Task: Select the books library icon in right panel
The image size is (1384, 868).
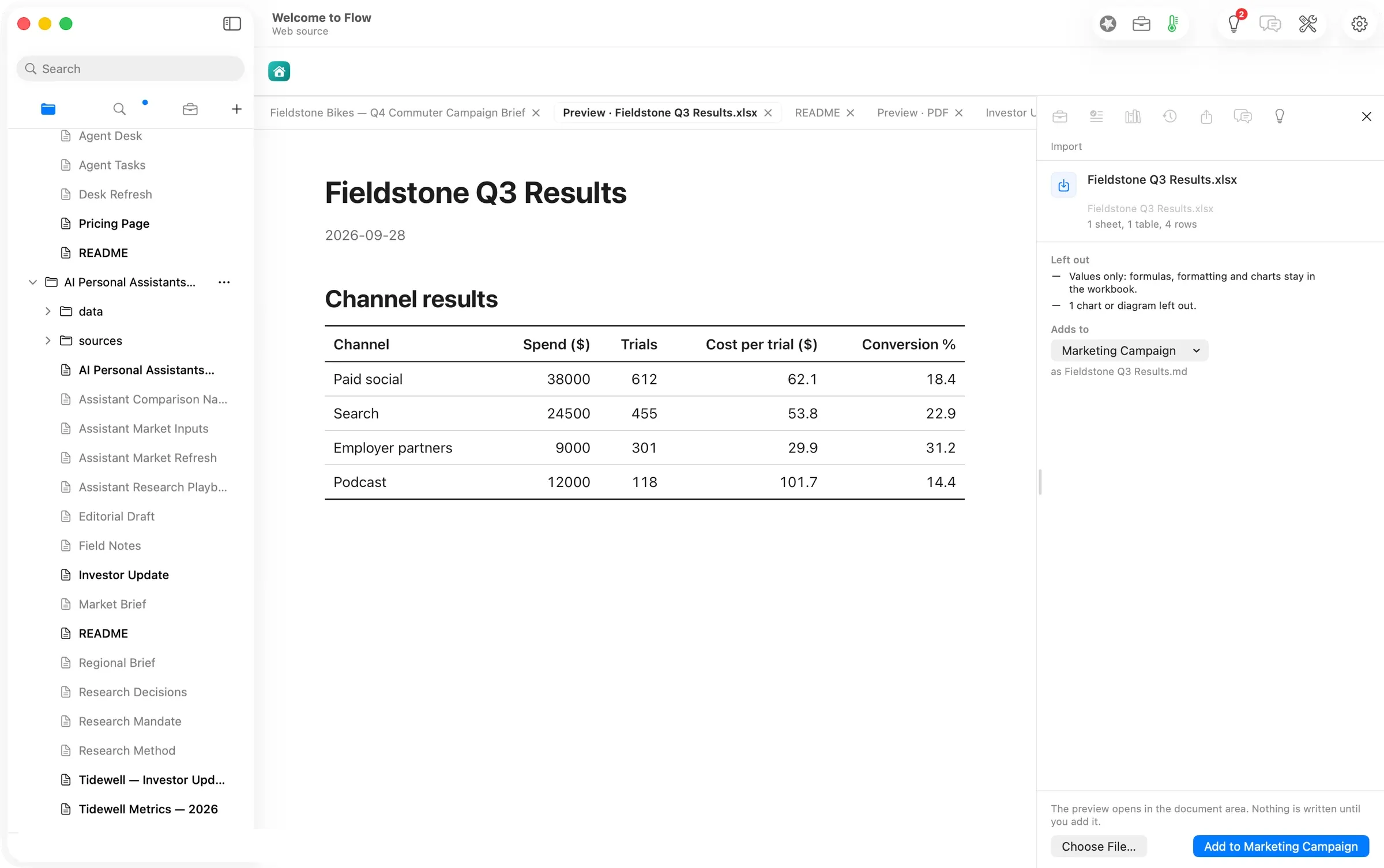Action: 1133,116
